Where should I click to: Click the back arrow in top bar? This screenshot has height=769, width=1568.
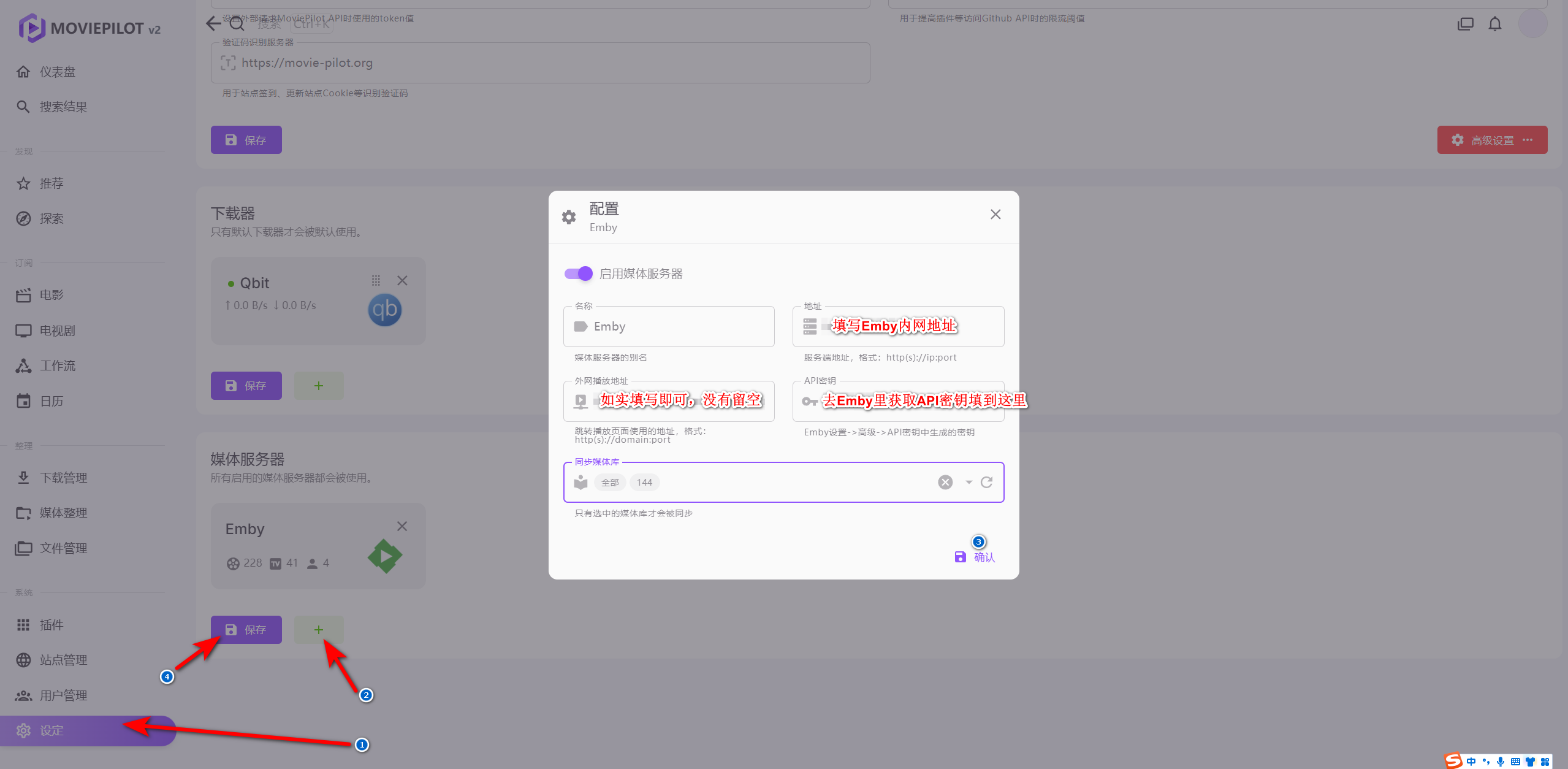click(x=213, y=23)
